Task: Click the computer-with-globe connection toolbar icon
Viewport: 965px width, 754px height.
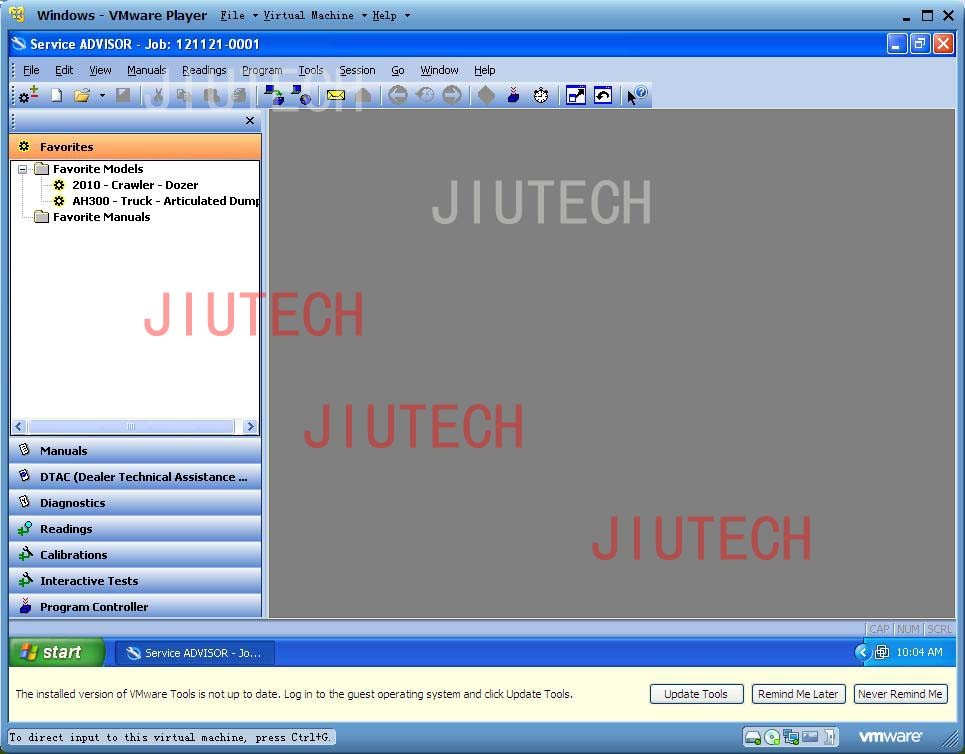Action: tap(301, 95)
